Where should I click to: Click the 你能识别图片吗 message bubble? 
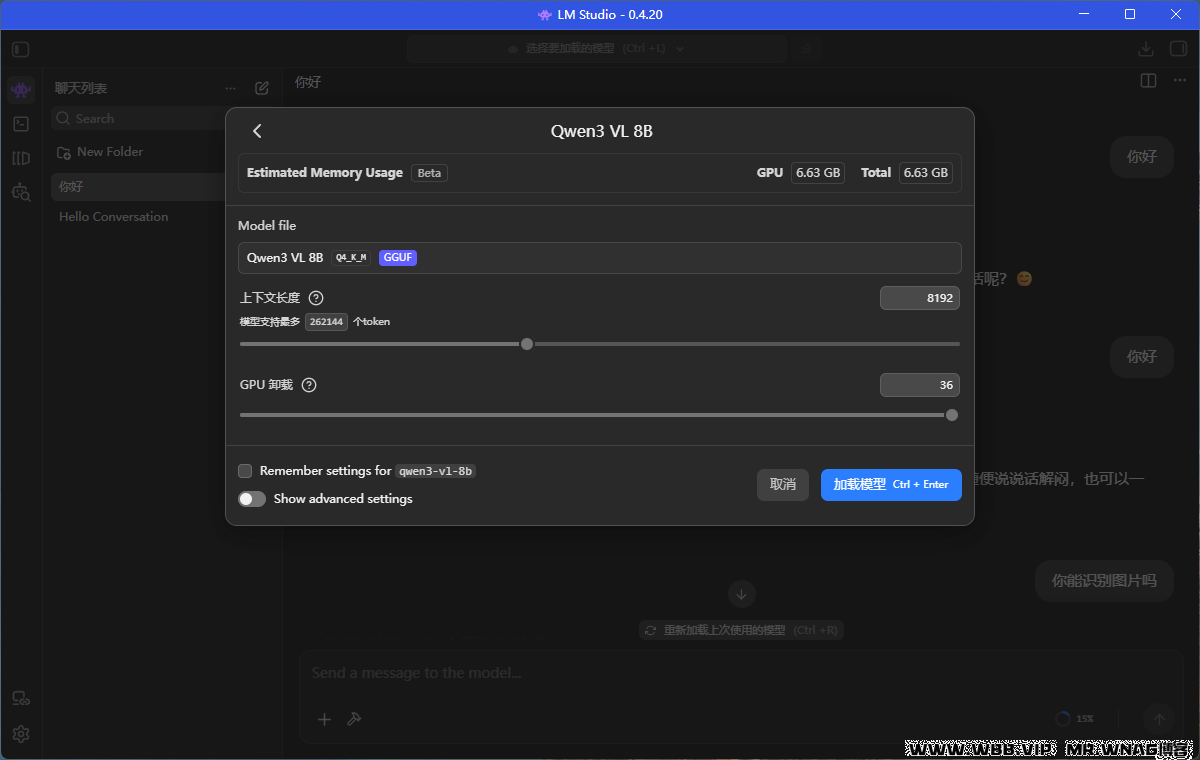(1104, 580)
